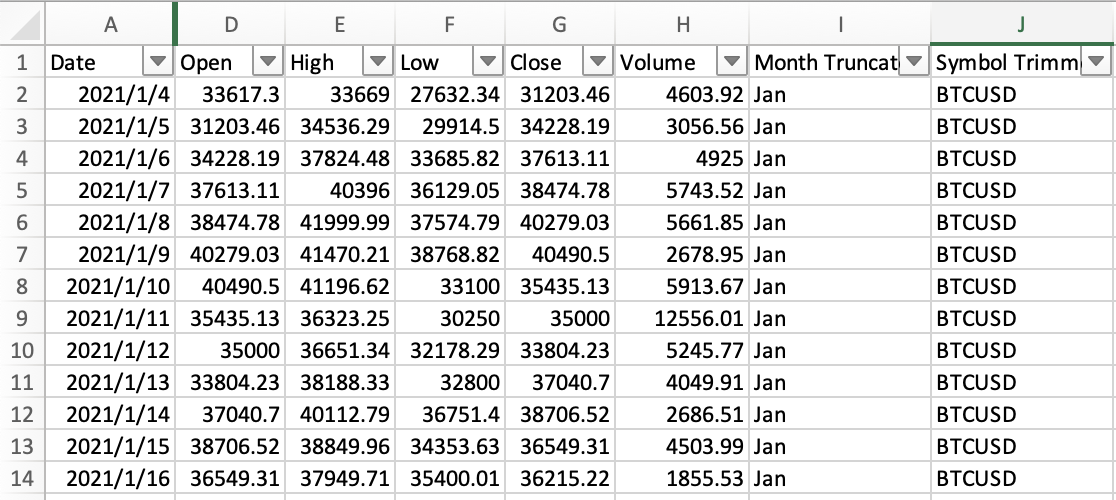Click BTCUSD cell in row 2

tap(1022, 95)
